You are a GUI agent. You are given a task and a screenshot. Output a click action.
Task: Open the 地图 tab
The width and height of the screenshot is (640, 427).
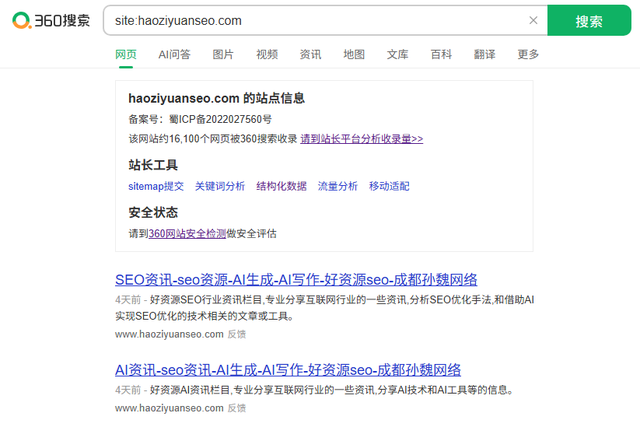point(354,54)
